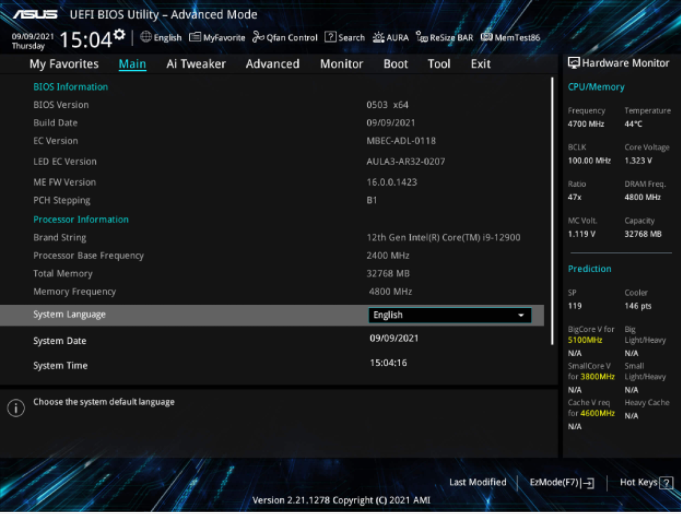
Task: Click the System Language dropdown arrow
Action: coord(521,315)
